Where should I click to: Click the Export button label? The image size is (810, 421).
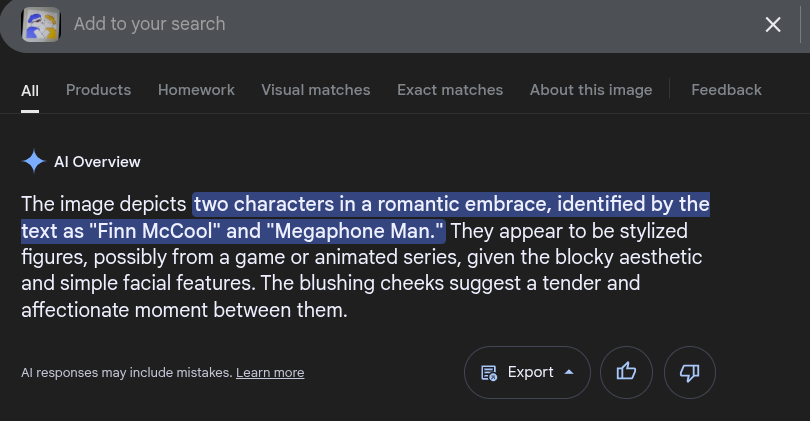point(531,372)
